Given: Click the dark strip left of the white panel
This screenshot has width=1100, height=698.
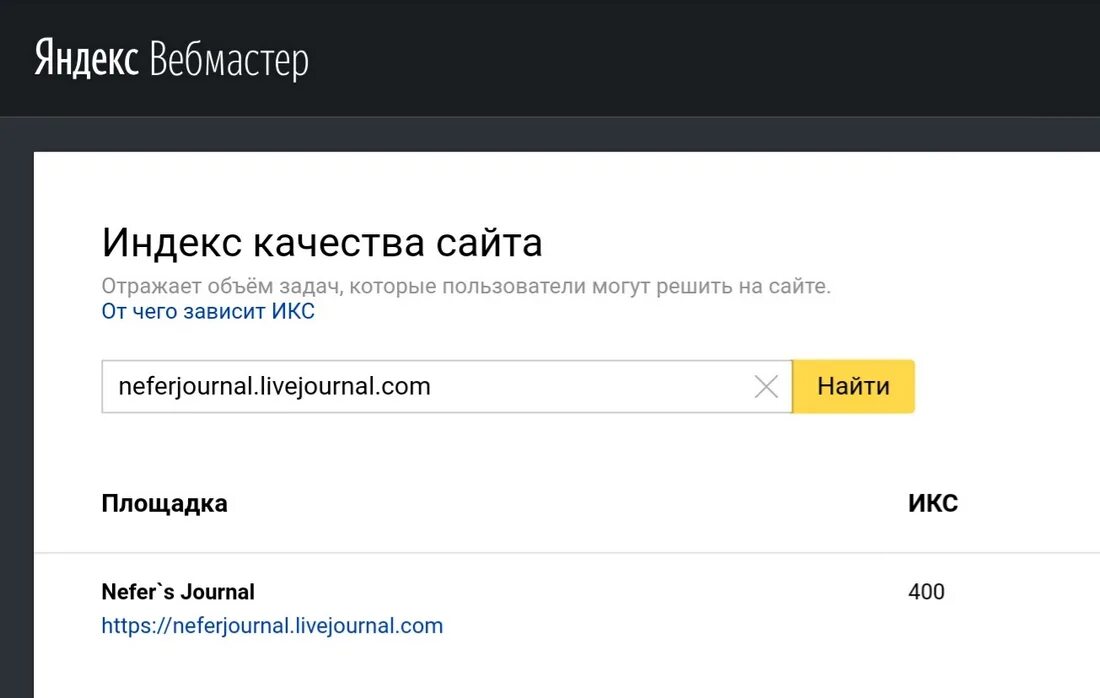Looking at the screenshot, I should pos(16,420).
